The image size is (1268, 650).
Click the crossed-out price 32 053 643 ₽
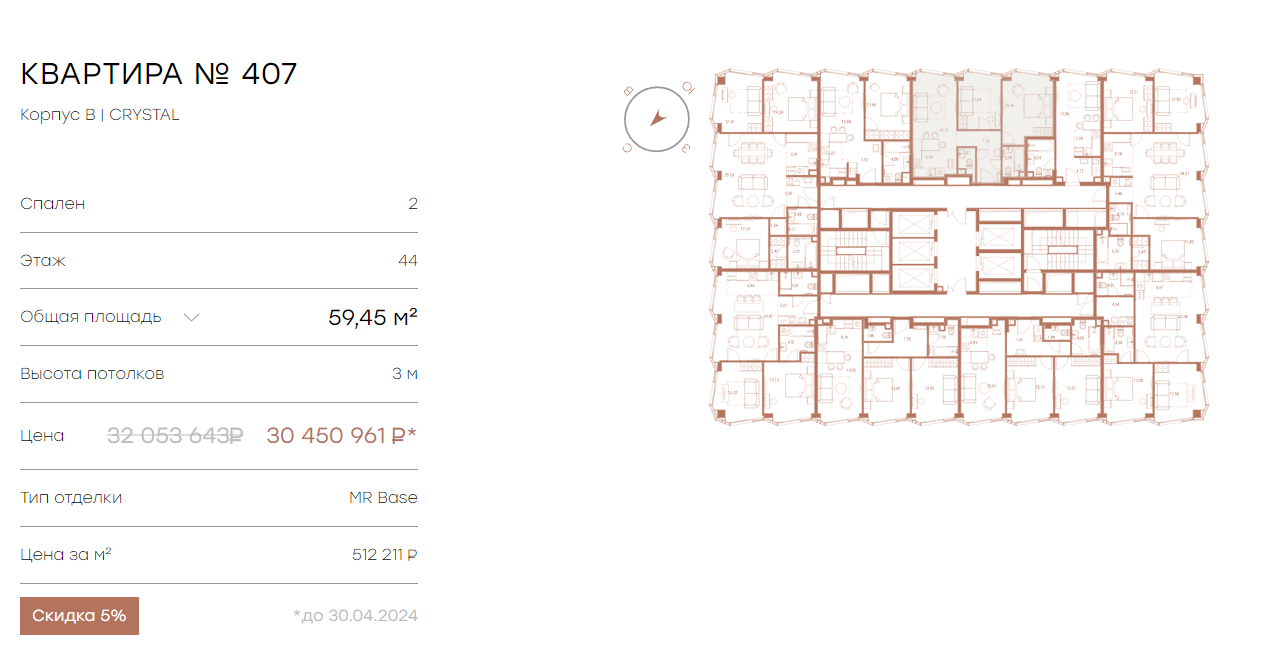[x=175, y=435]
